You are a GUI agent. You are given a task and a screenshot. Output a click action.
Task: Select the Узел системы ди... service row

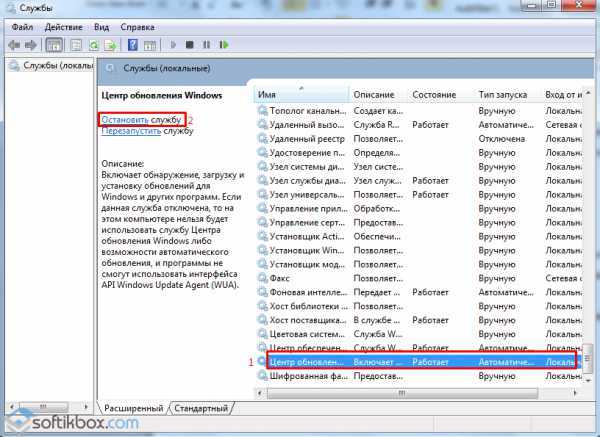(420, 167)
